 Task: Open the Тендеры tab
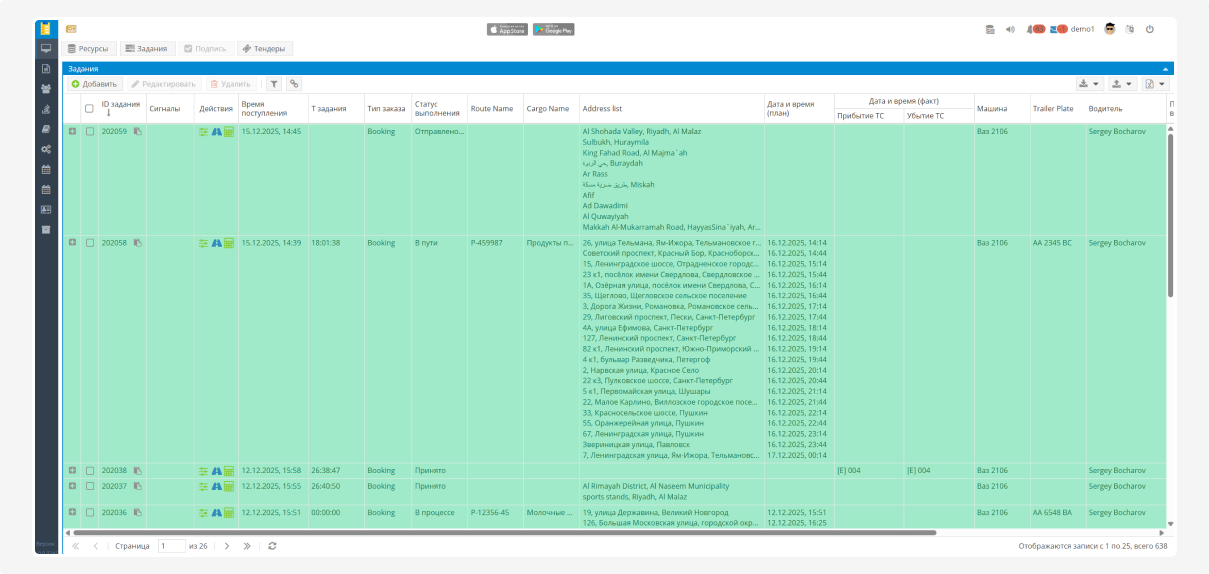coord(264,48)
